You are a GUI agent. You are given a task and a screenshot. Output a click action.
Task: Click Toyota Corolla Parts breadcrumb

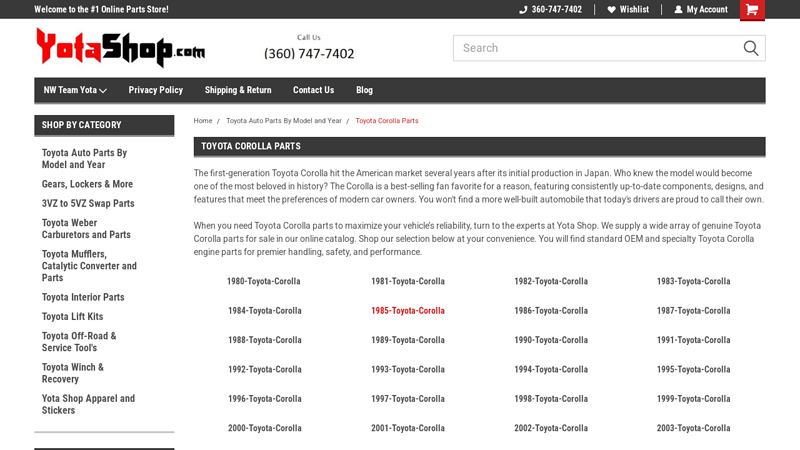tap(387, 121)
